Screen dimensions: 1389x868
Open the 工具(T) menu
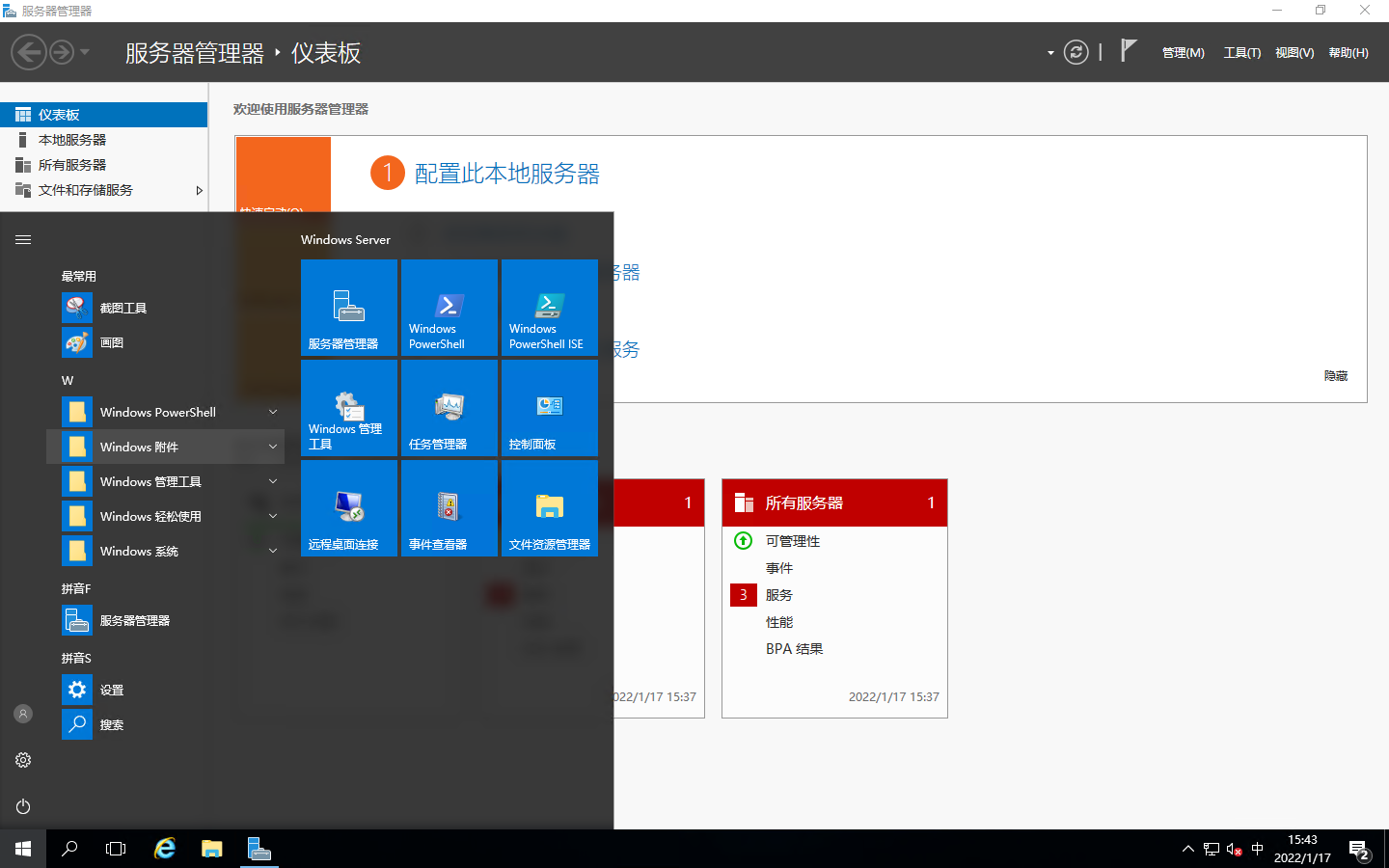(x=1241, y=53)
